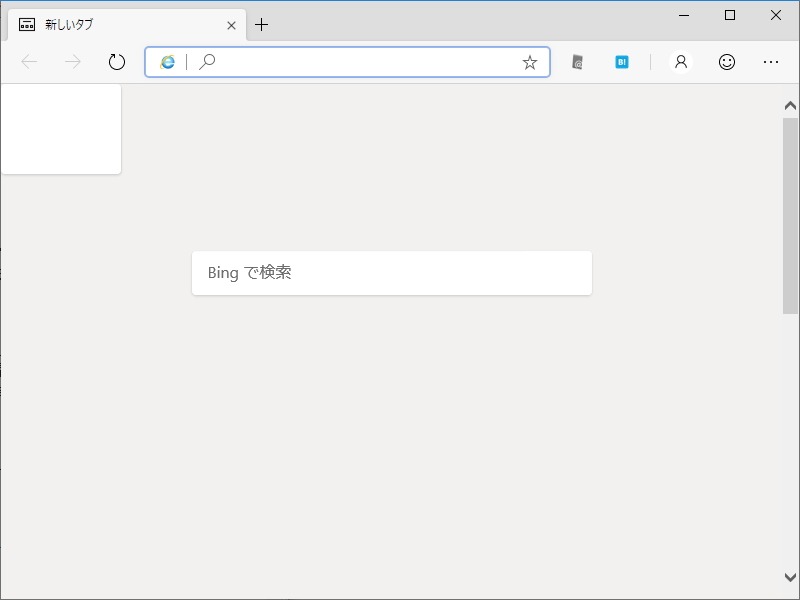Close the 新しいタブ tab
Screen dimensions: 800x600
[x=231, y=25]
